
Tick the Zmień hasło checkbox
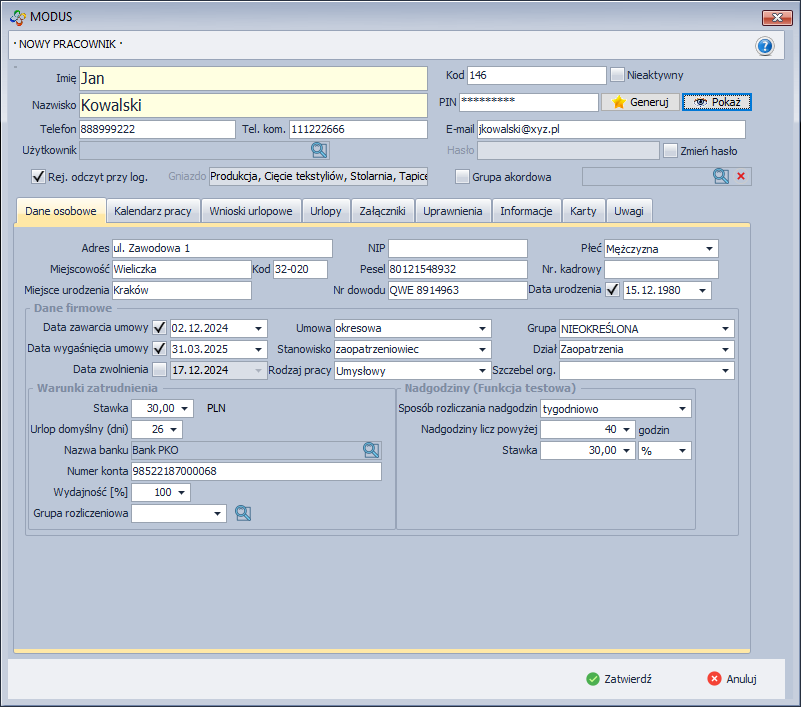tap(671, 150)
